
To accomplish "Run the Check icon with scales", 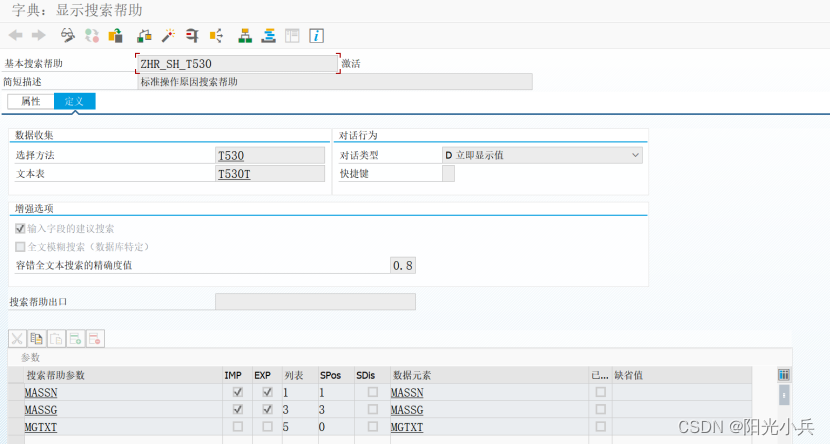I will 144,35.
